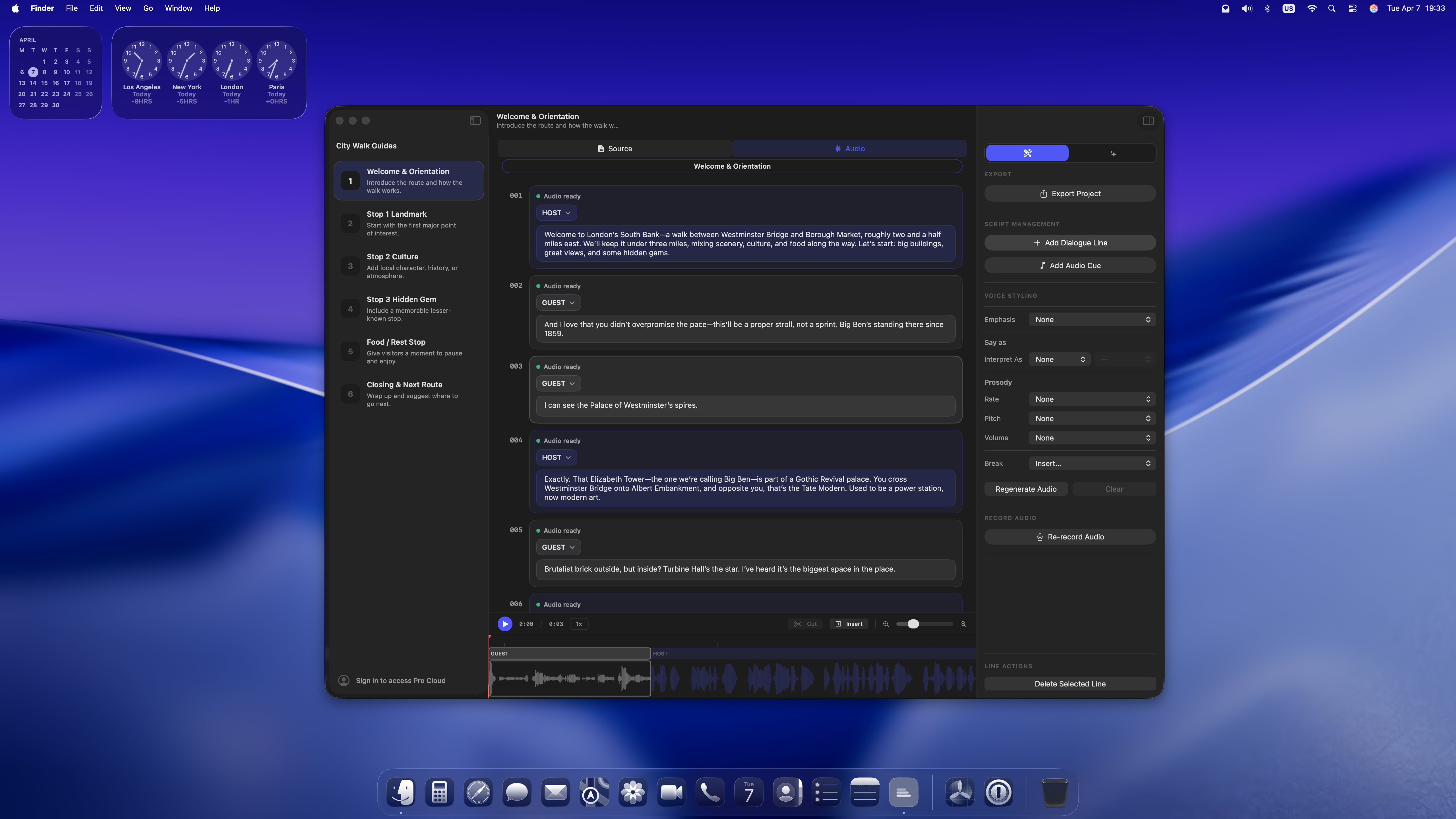Toggle the left sidebar panel icon
The width and height of the screenshot is (1456, 819).
475,120
